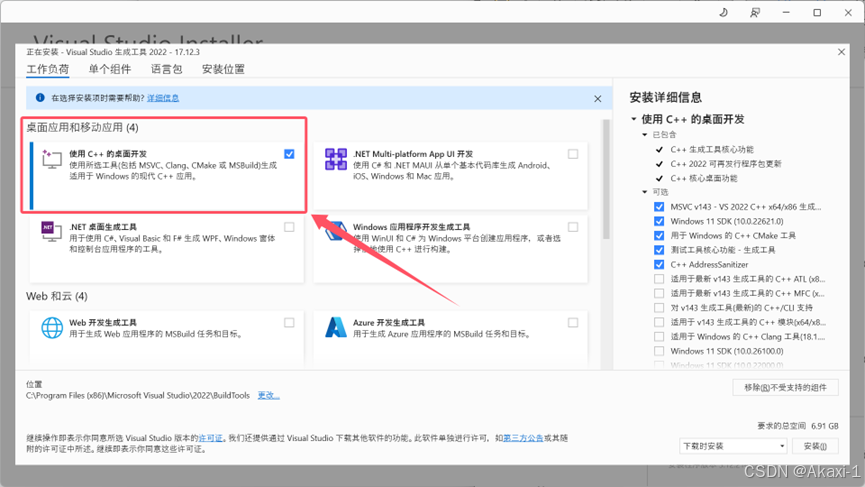Viewport: 865px width, 487px height.
Task: Click the Azure 开发生成工具 icon
Action: tap(335, 328)
